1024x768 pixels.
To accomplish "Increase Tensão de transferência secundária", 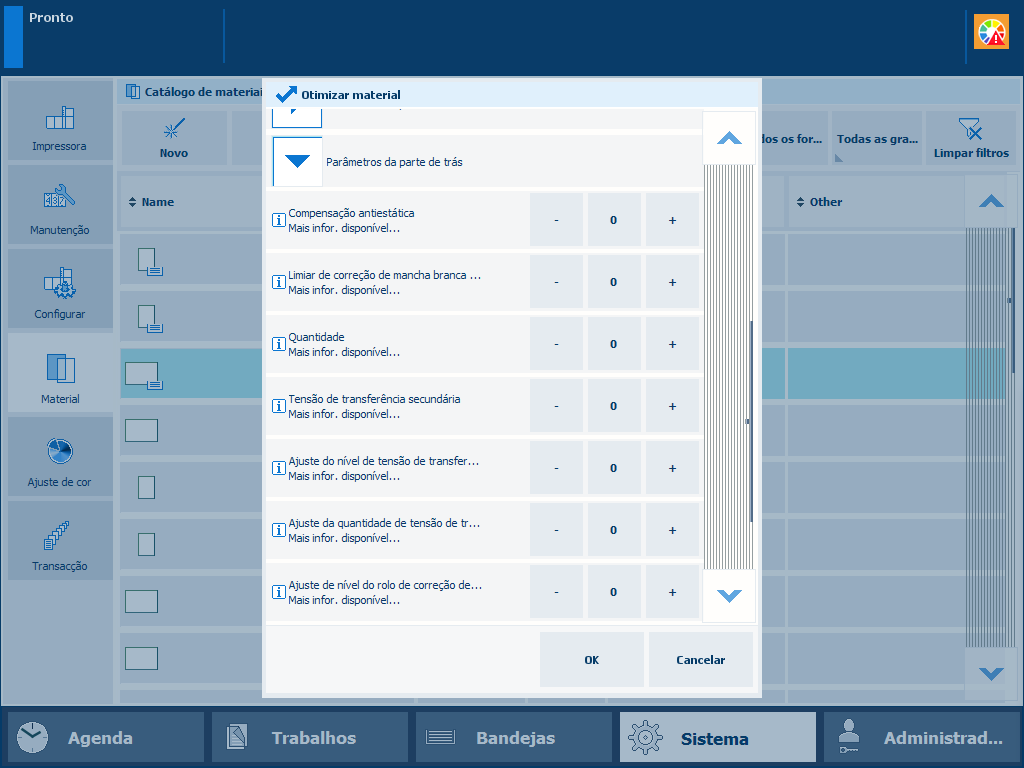I will coord(672,406).
